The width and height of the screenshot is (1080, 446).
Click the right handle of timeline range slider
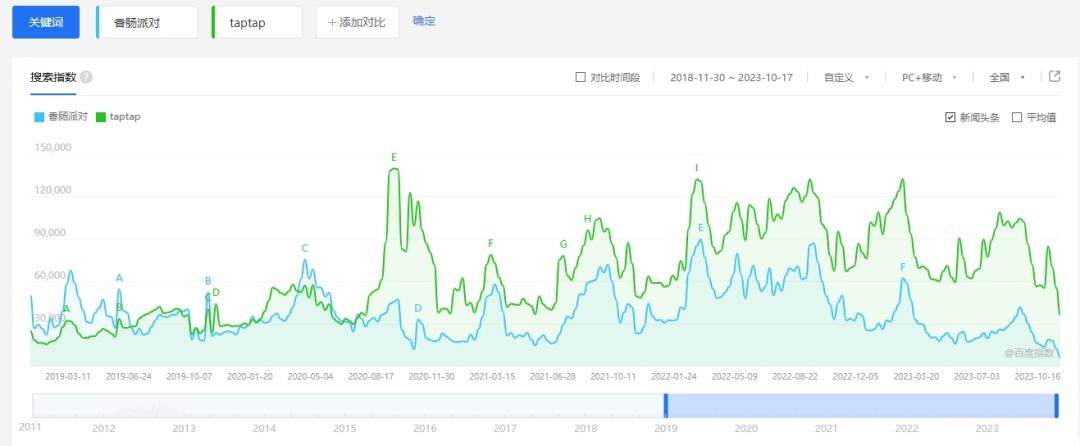[1056, 405]
